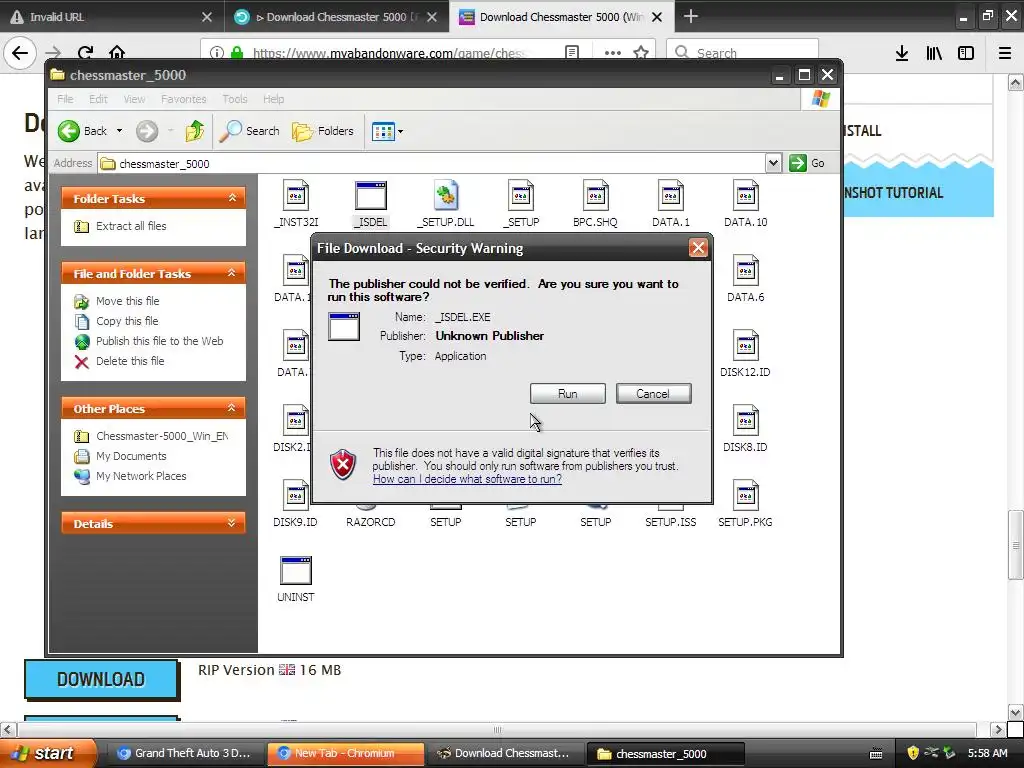This screenshot has width=1024, height=768.
Task: Switch to Grand Theft Auto 3 taskbar item
Action: pos(185,753)
